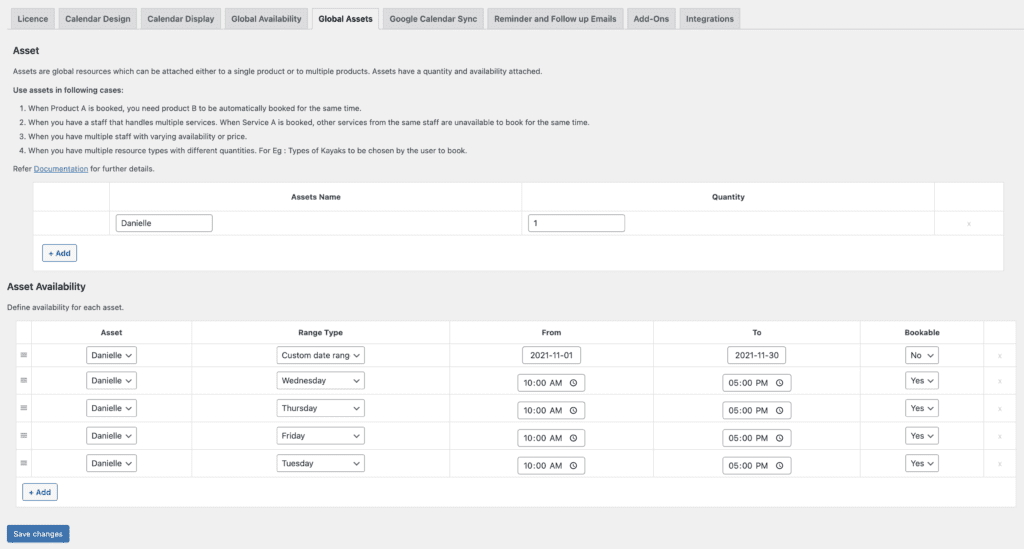Open the Custom date range type dropdown
Image resolution: width=1024 pixels, height=549 pixels.
(320, 355)
